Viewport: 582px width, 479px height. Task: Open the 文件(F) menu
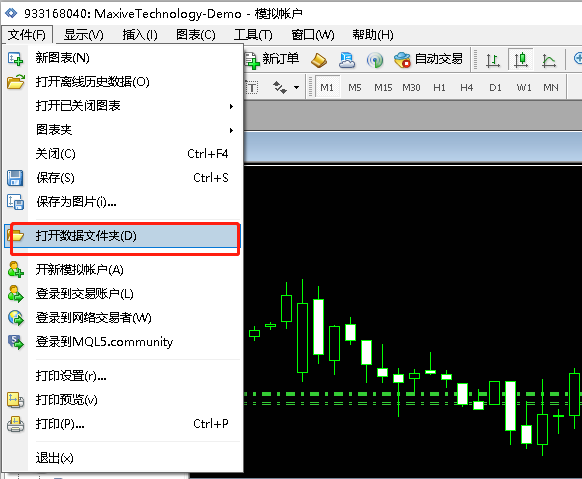(x=27, y=35)
